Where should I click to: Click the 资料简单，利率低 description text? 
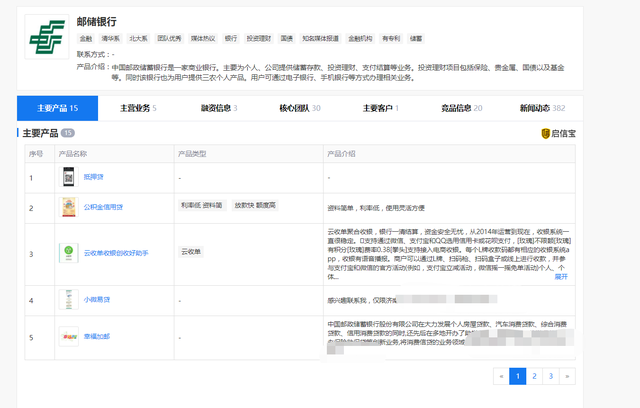tap(376, 208)
